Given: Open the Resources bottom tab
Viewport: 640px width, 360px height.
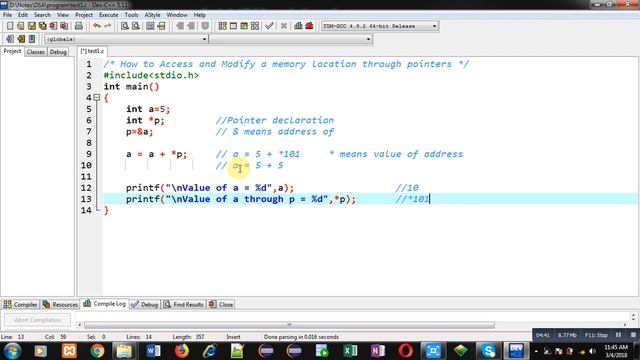Looking at the screenshot, I should [60, 304].
